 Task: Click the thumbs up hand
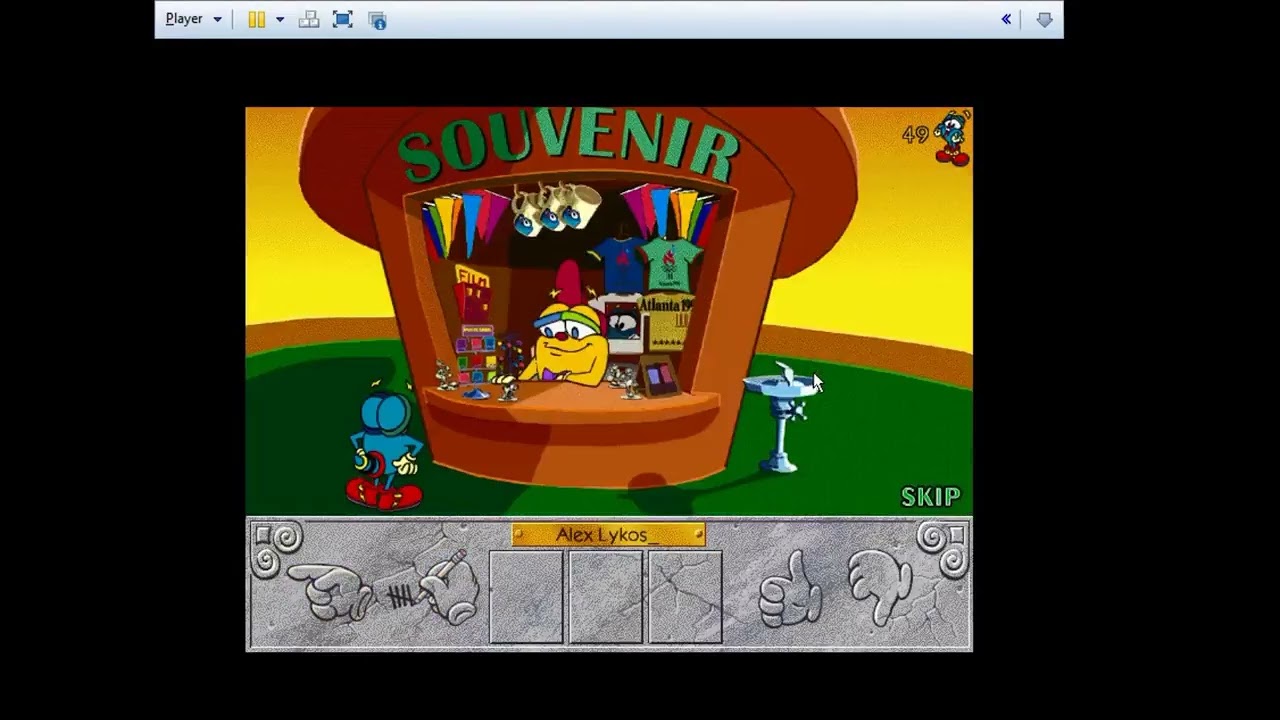click(790, 589)
